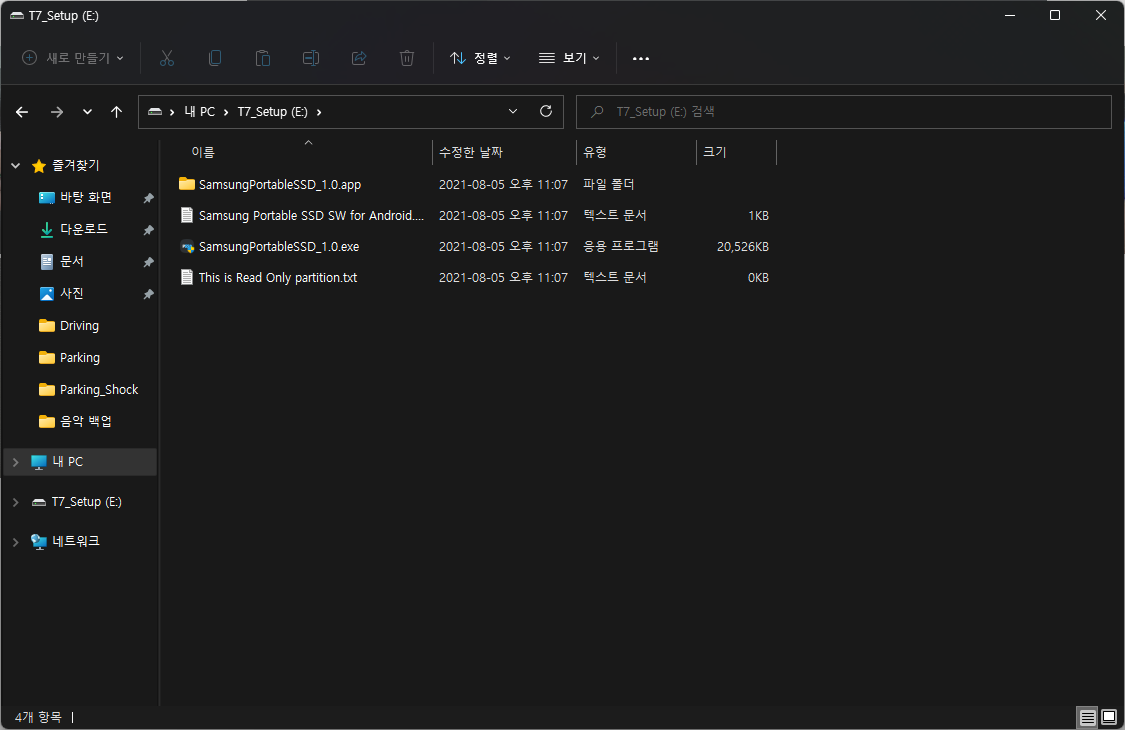This screenshot has width=1125, height=730.
Task: Open Desktop (바탕 화면) in sidebar
Action: [x=85, y=197]
